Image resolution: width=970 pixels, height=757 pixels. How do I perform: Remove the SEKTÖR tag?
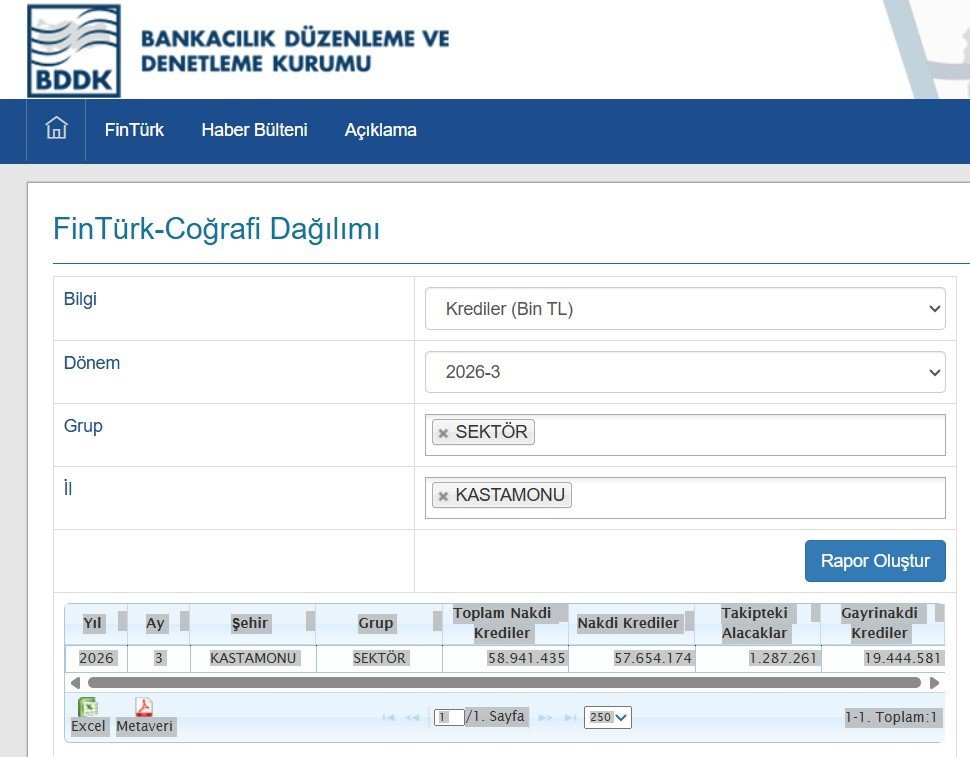tap(443, 433)
